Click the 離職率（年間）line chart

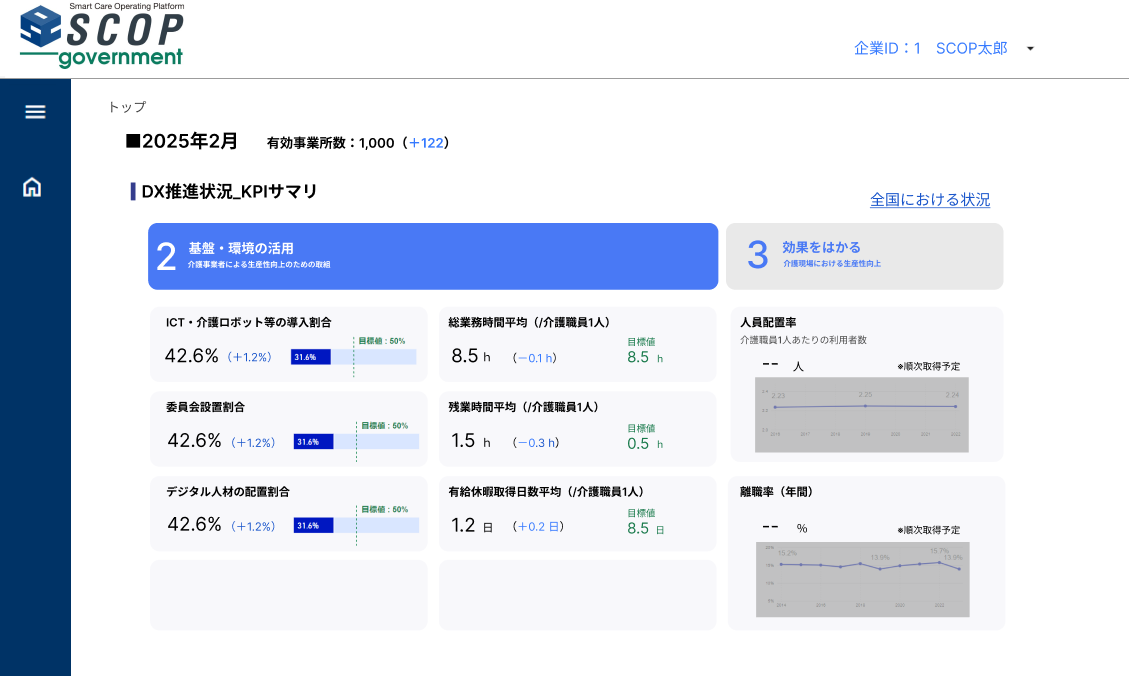863,579
